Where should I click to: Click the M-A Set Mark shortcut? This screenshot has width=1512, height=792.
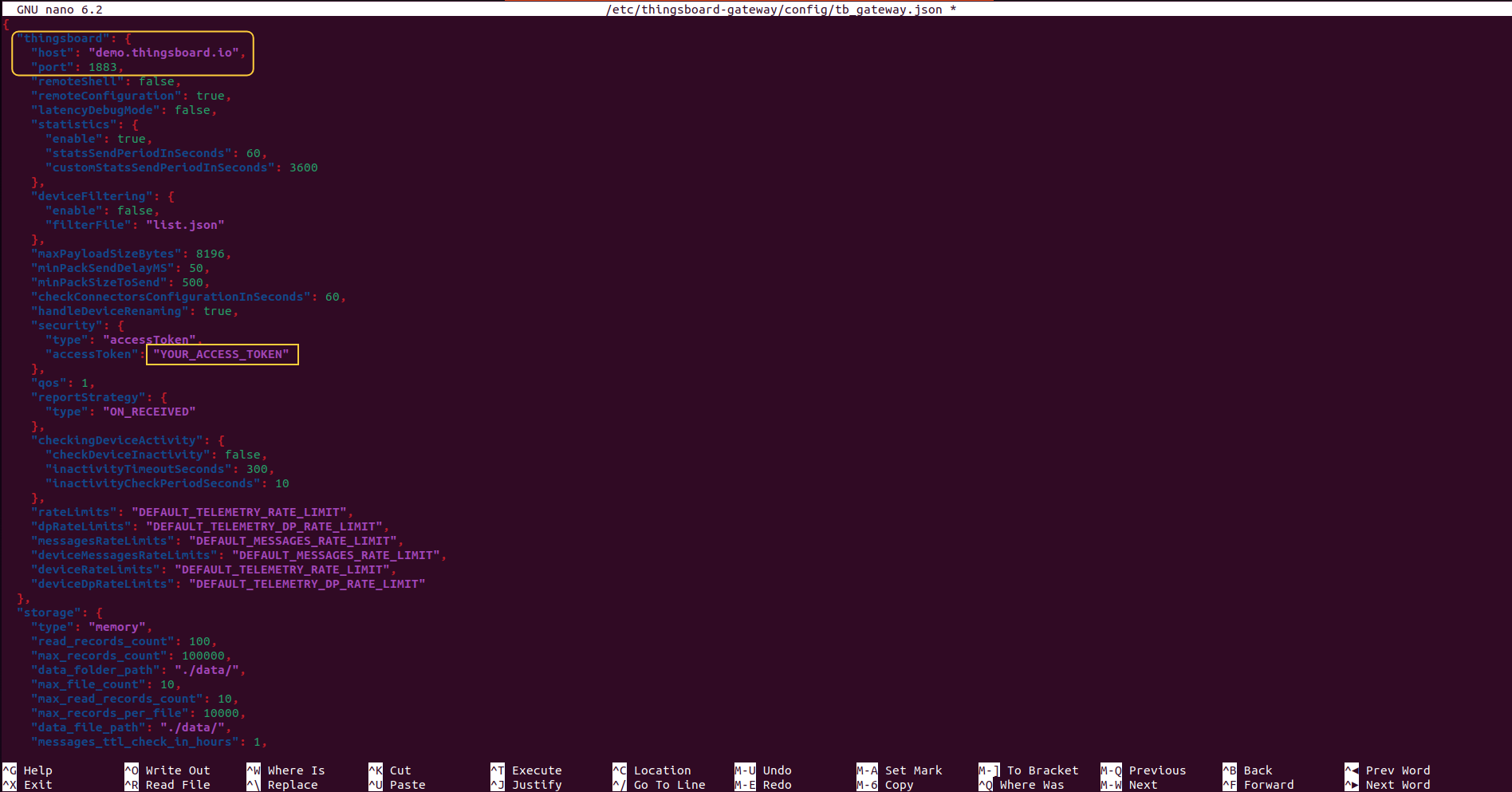[900, 770]
